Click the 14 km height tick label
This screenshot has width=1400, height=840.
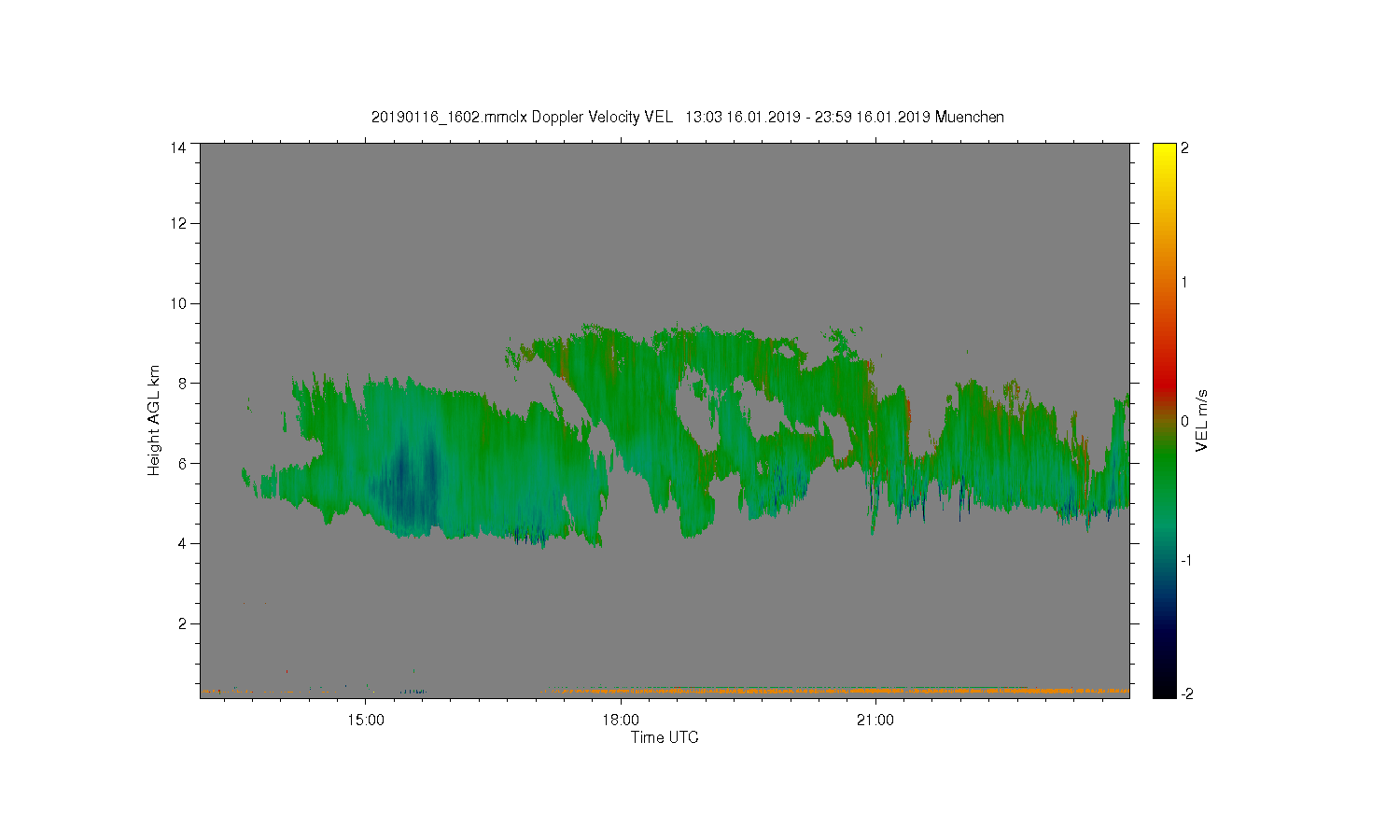coord(177,147)
